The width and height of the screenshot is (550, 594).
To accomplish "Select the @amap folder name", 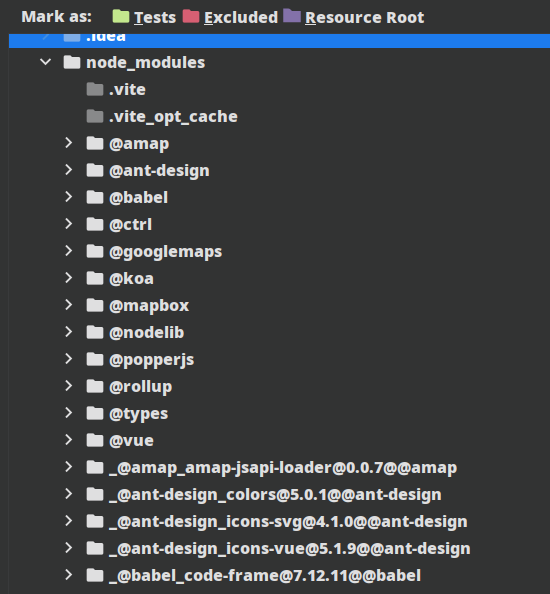I will click(139, 144).
